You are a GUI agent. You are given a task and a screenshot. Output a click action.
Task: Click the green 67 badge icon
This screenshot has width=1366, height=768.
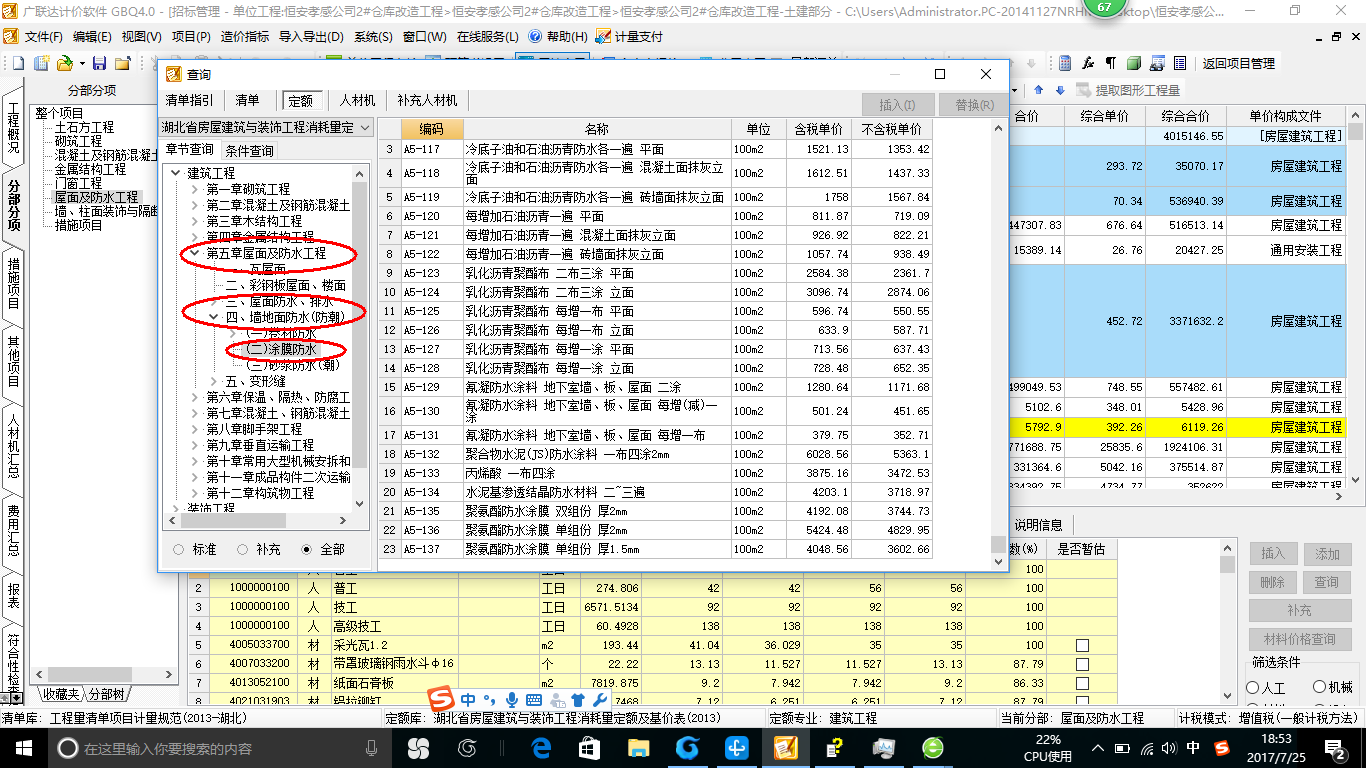point(1103,7)
